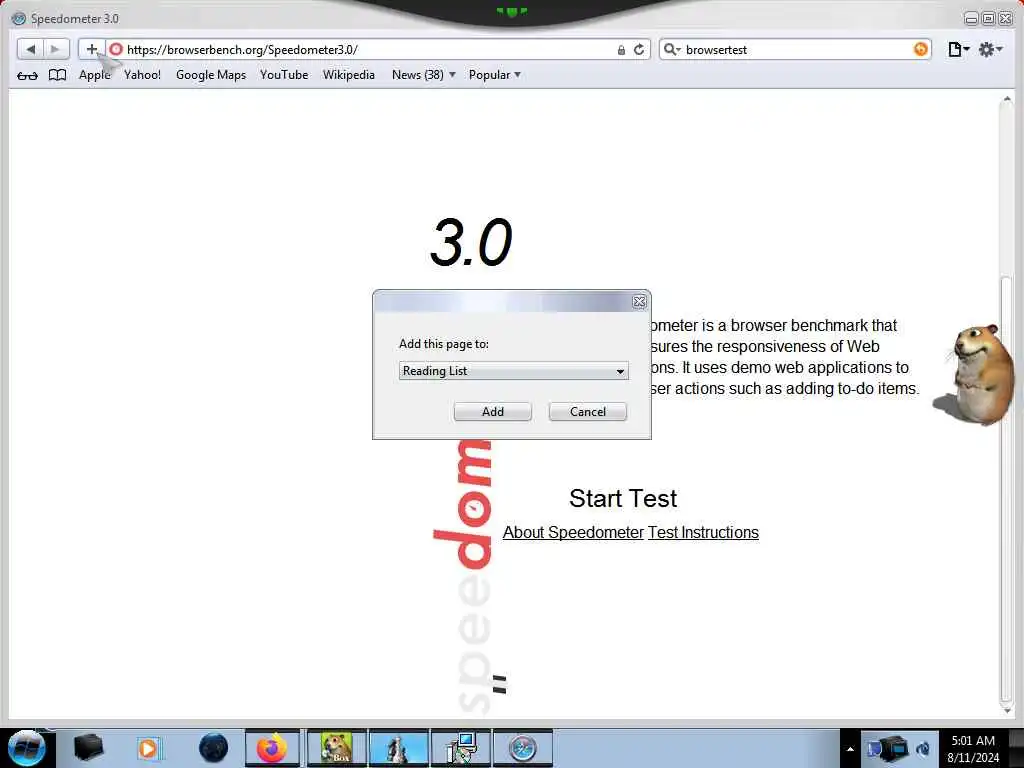Click the browsertest search field

click(x=797, y=50)
